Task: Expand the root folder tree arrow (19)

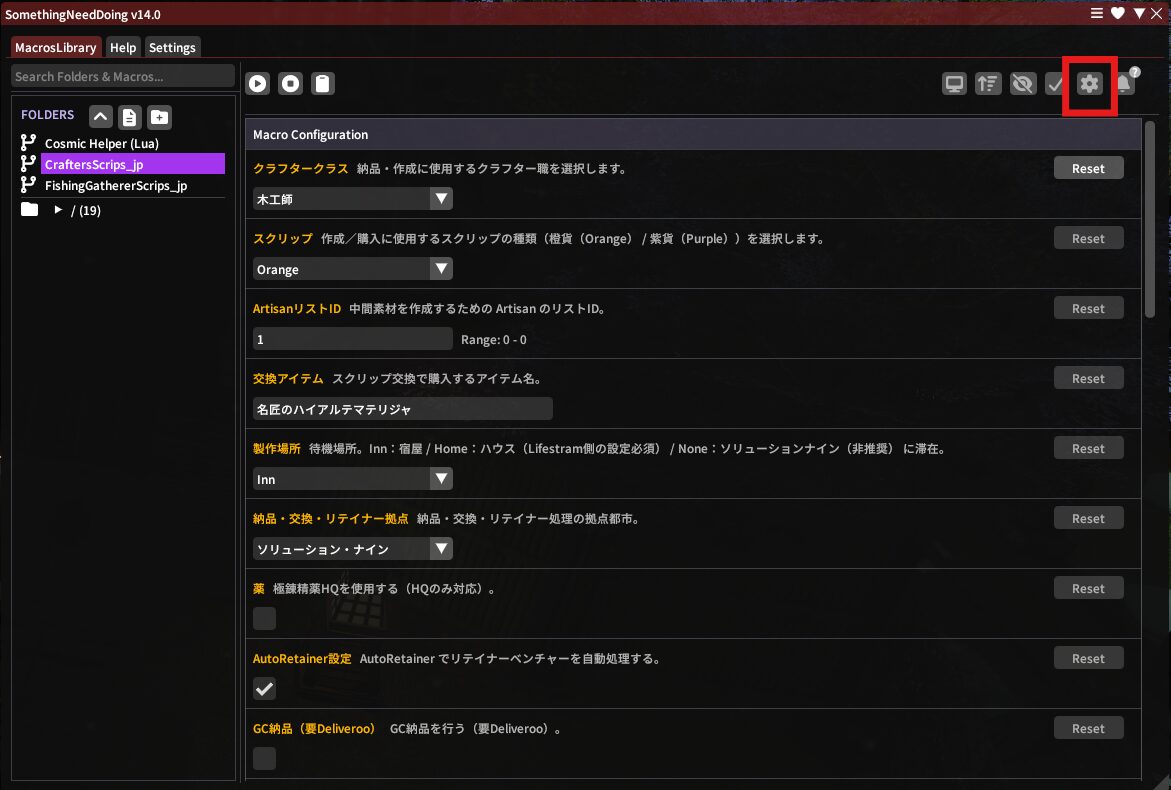Action: pos(58,210)
